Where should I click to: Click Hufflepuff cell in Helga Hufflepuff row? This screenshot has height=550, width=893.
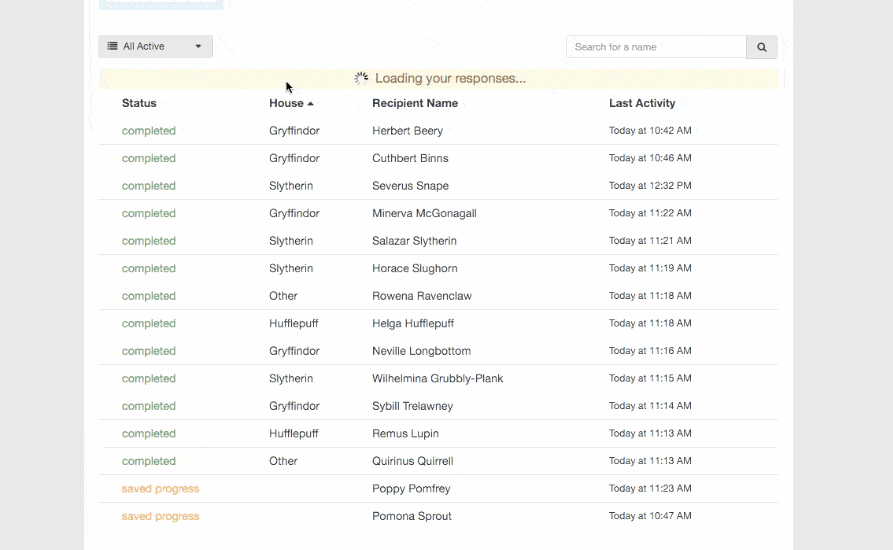tap(294, 323)
